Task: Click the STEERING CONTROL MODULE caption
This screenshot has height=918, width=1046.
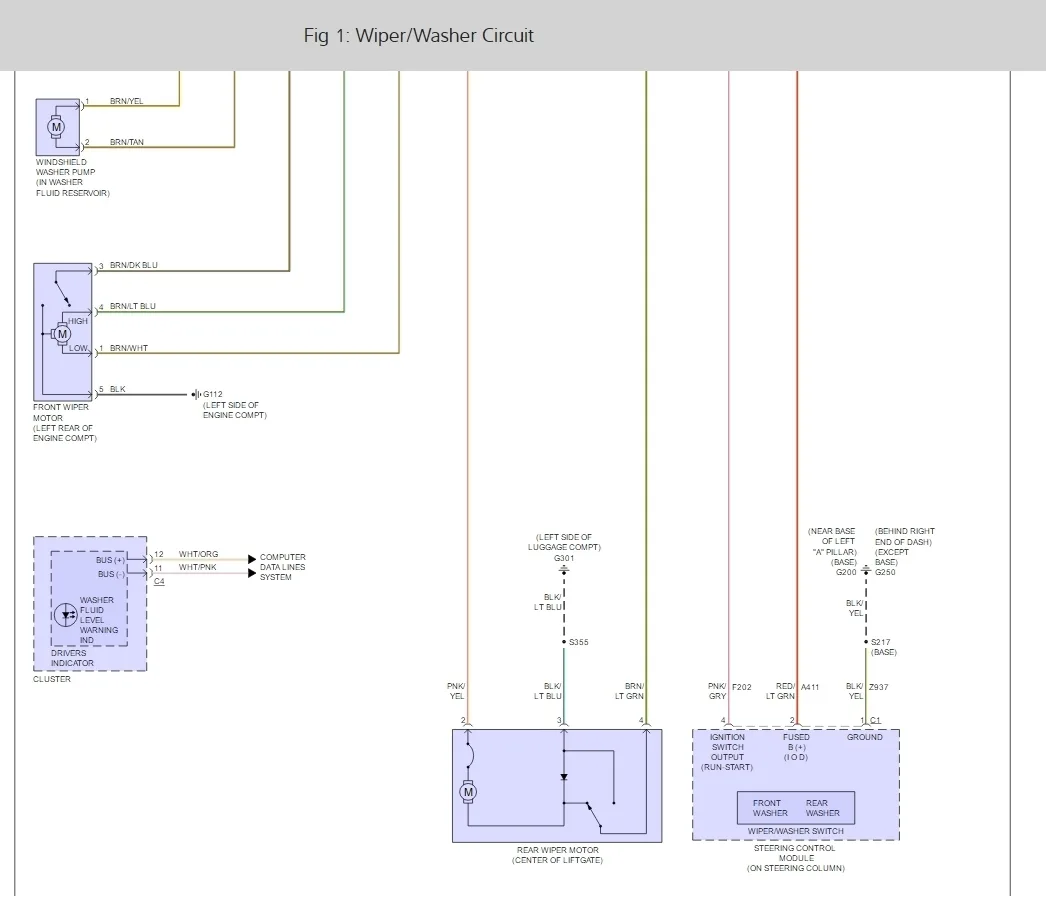Action: pos(796,858)
